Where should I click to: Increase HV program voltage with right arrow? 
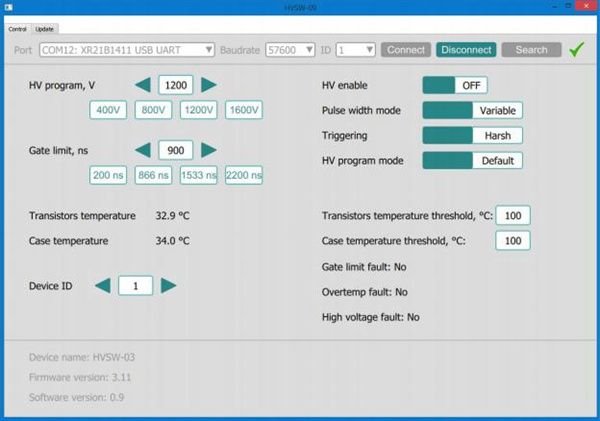point(209,85)
